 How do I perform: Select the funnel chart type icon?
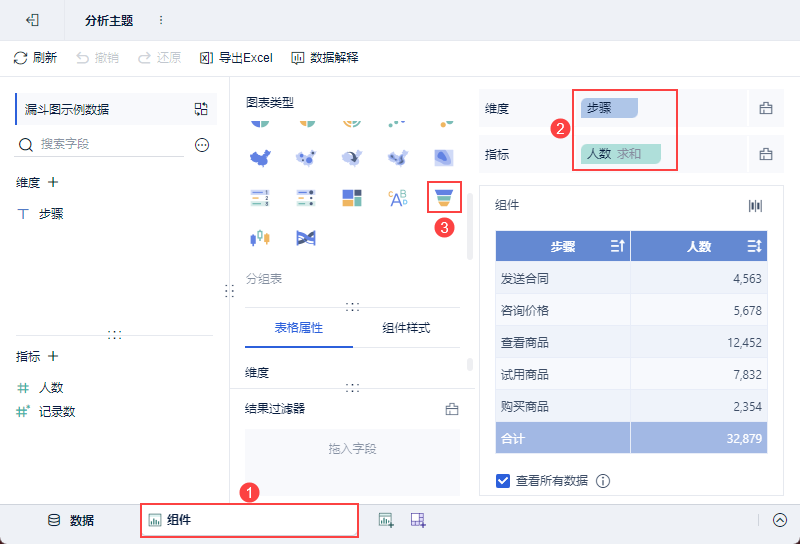tap(444, 197)
